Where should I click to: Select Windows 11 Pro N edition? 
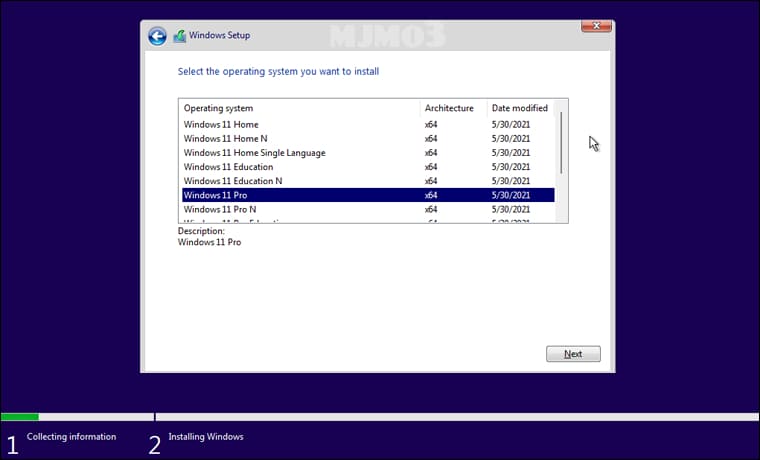click(368, 209)
